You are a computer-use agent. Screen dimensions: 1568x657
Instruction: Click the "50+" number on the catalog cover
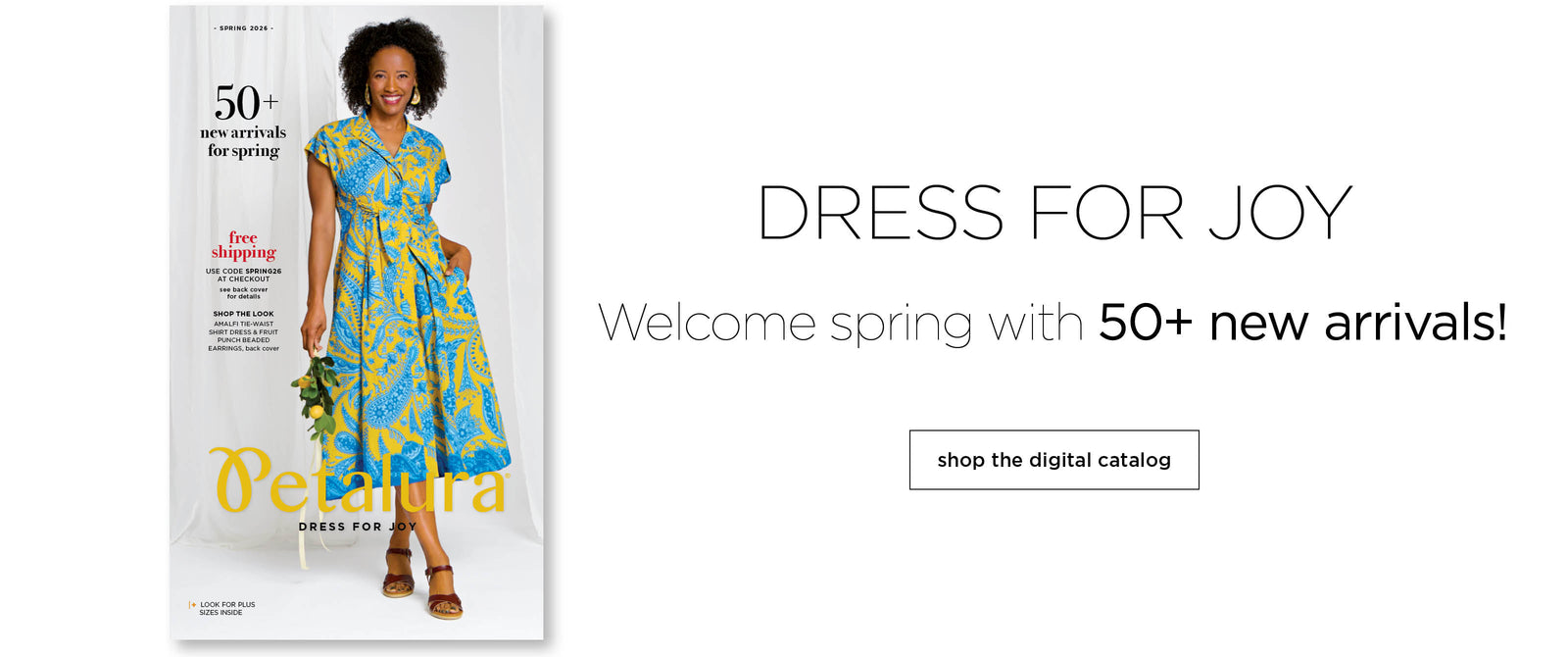pyautogui.click(x=245, y=103)
